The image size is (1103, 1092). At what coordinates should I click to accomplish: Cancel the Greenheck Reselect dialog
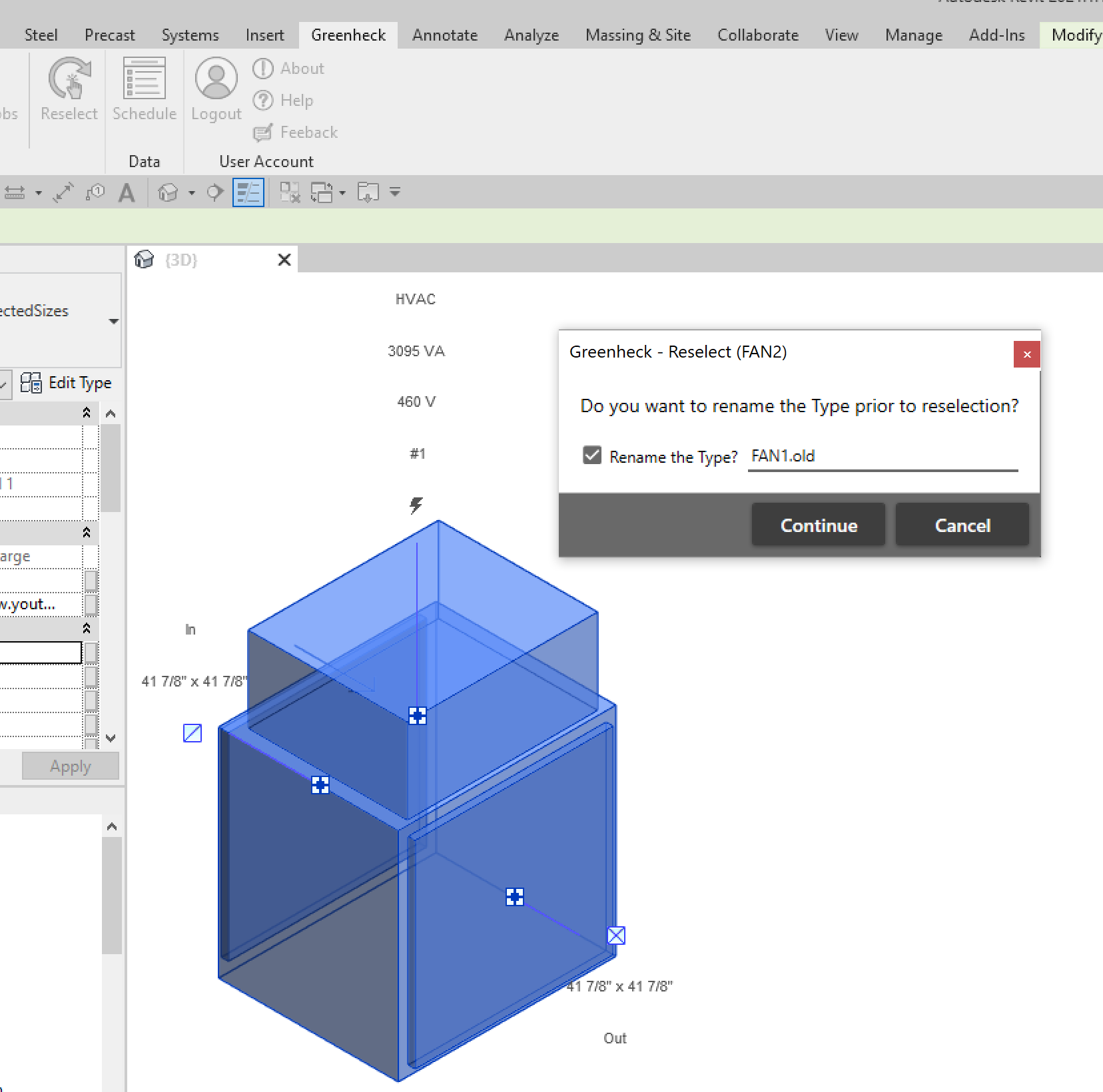click(x=962, y=525)
